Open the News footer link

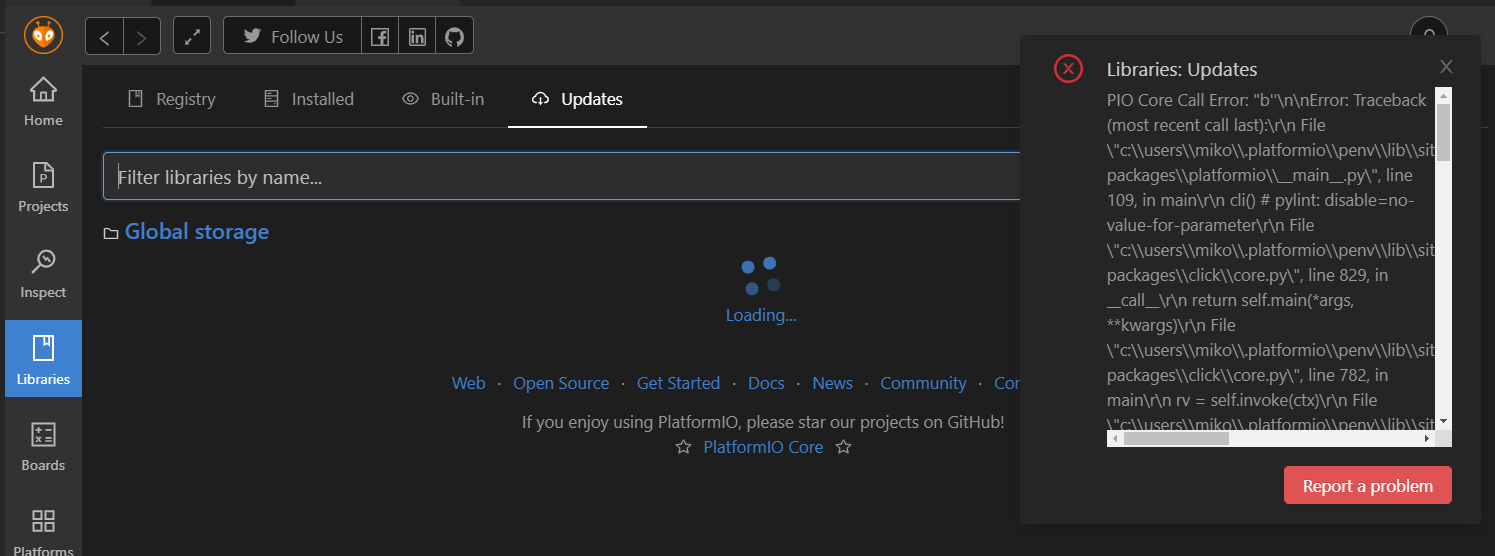tap(832, 383)
